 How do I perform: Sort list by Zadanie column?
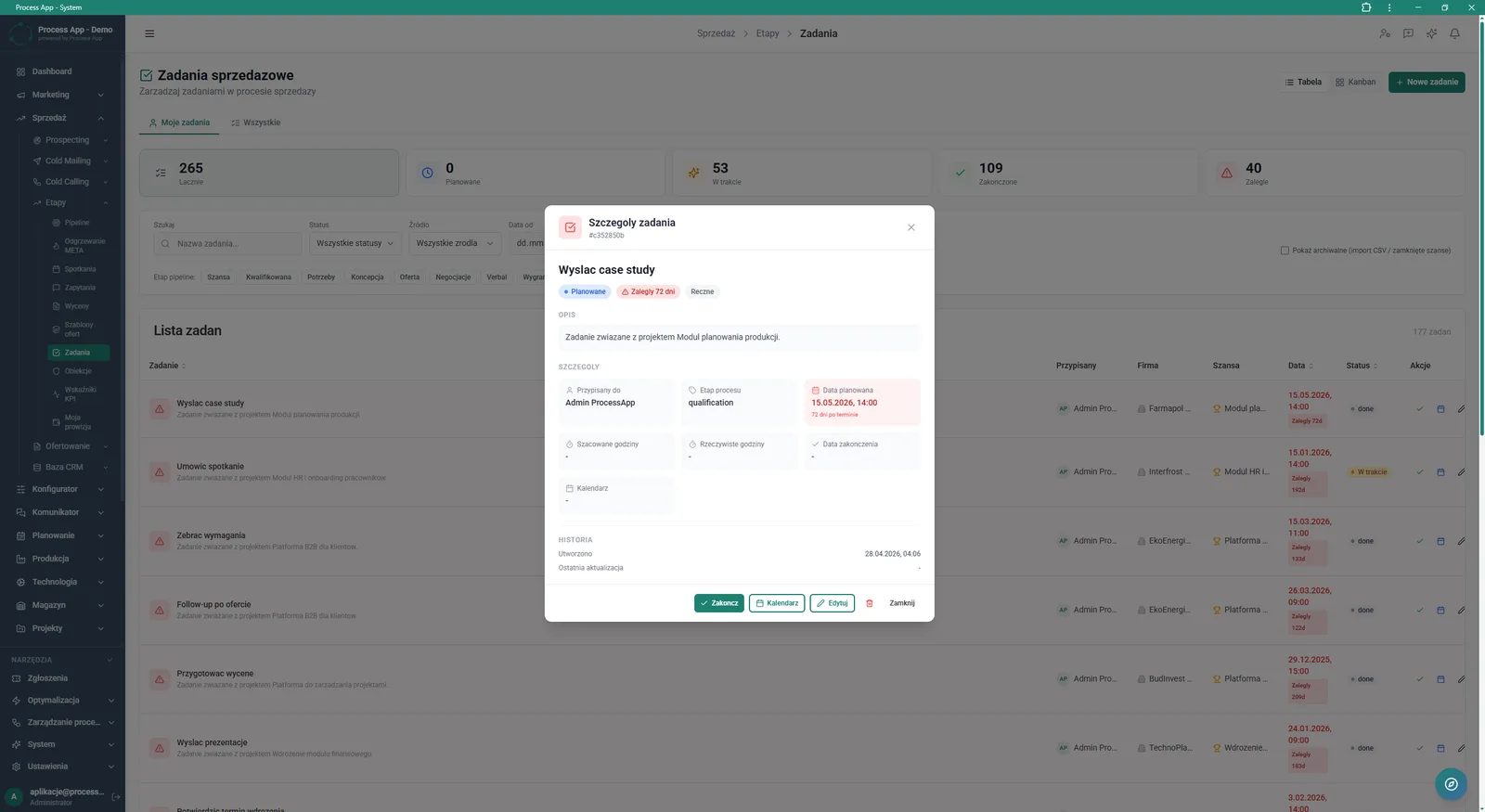(167, 366)
